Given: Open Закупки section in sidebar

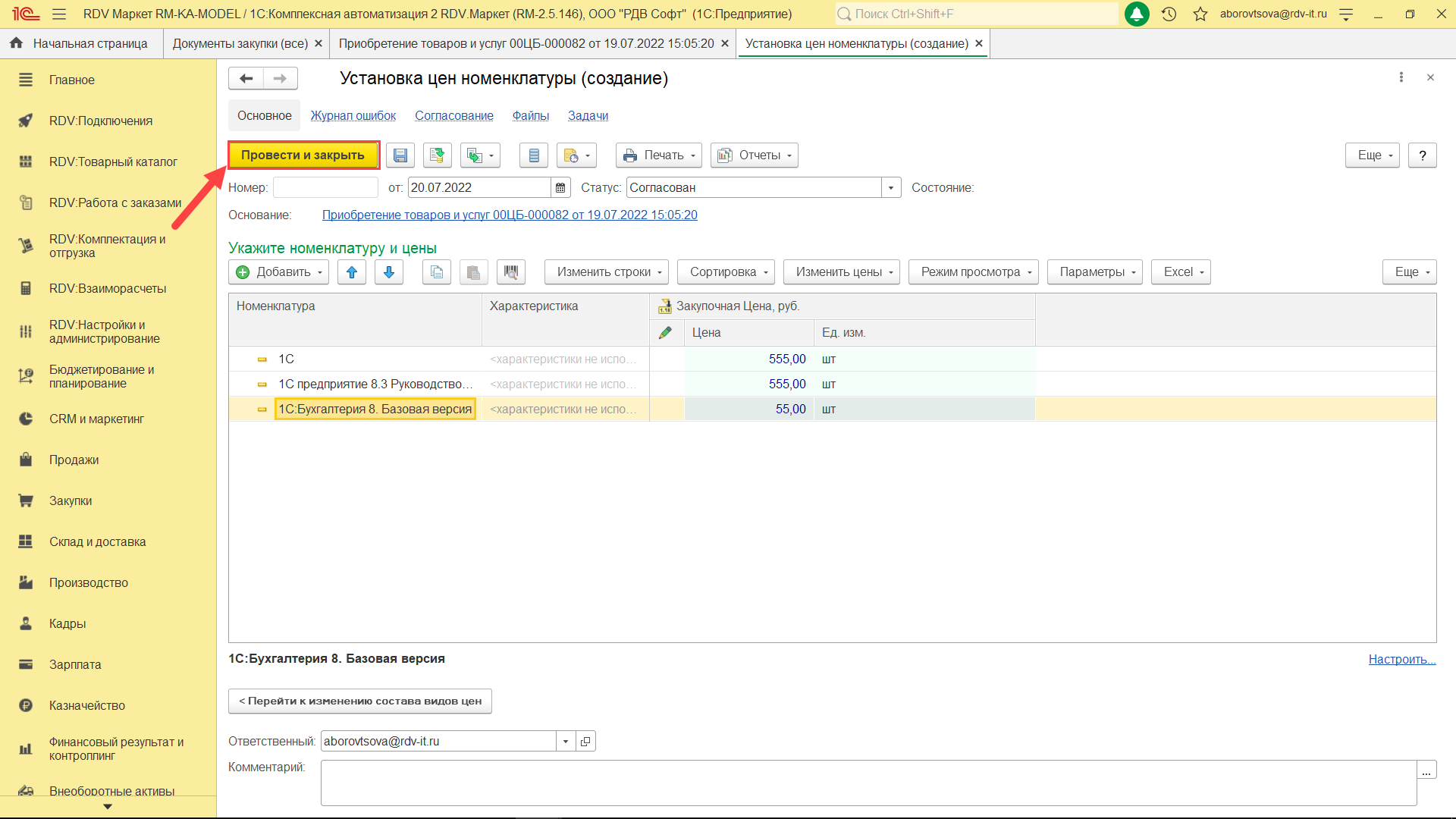Looking at the screenshot, I should [71, 501].
